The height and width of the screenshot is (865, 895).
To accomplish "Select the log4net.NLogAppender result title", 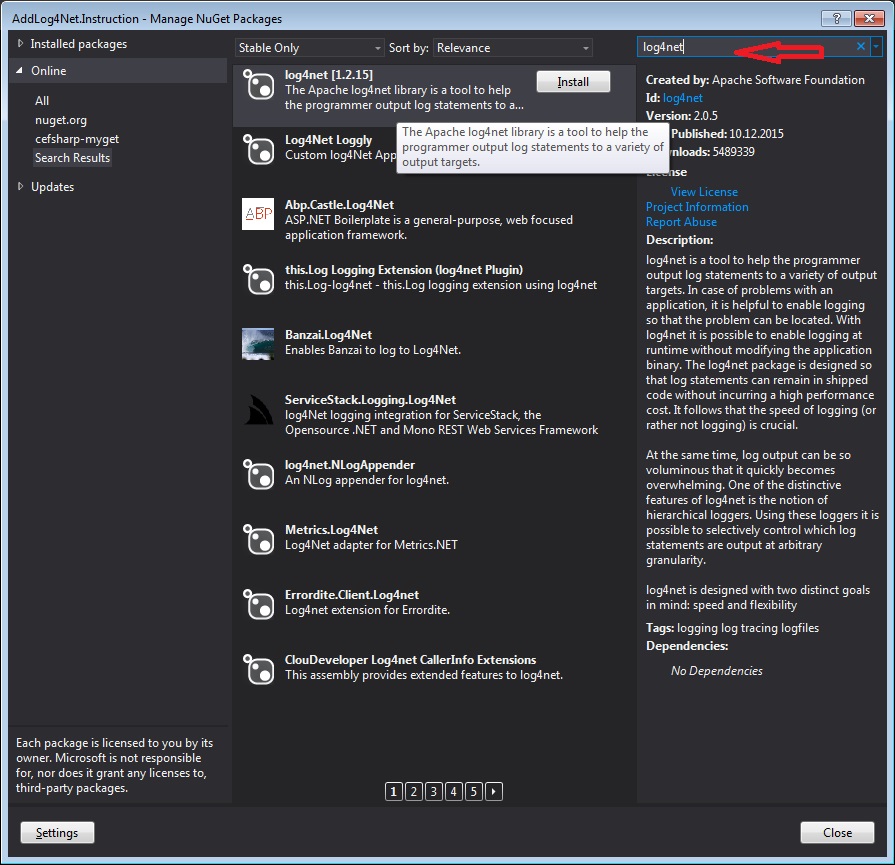I will (x=349, y=465).
